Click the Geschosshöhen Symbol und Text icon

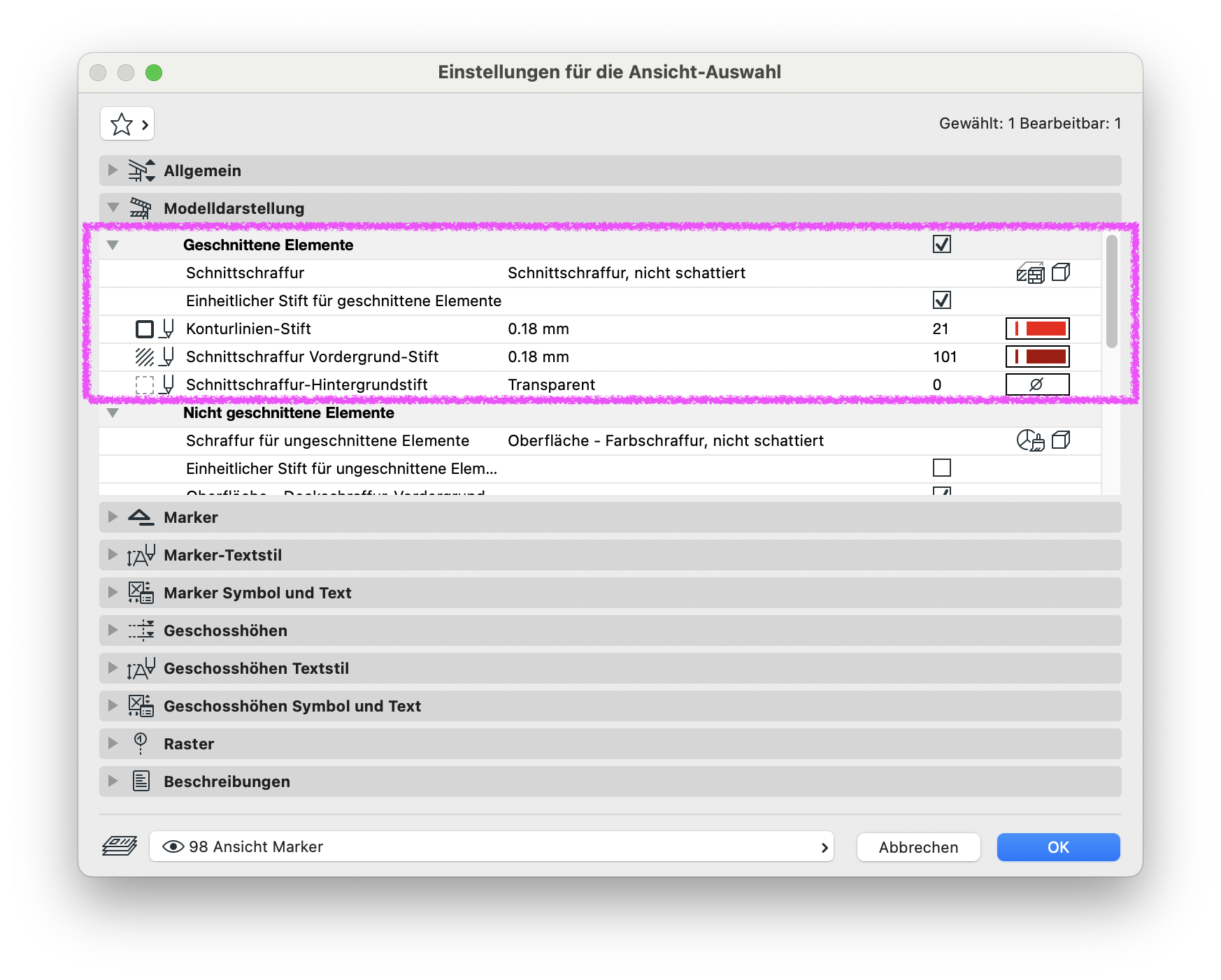(141, 706)
